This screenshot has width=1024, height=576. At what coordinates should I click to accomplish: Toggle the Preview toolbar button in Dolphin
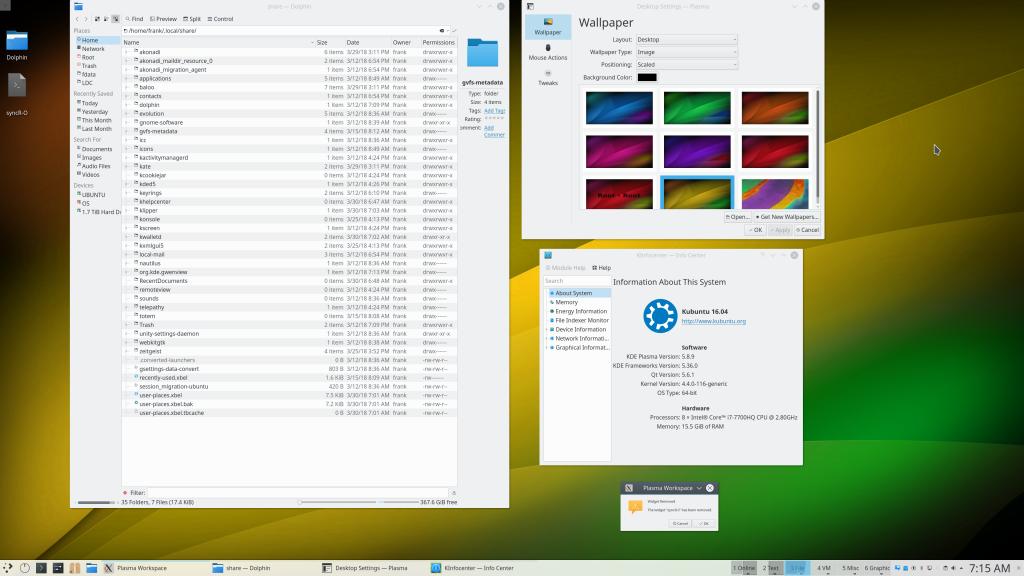(x=163, y=19)
